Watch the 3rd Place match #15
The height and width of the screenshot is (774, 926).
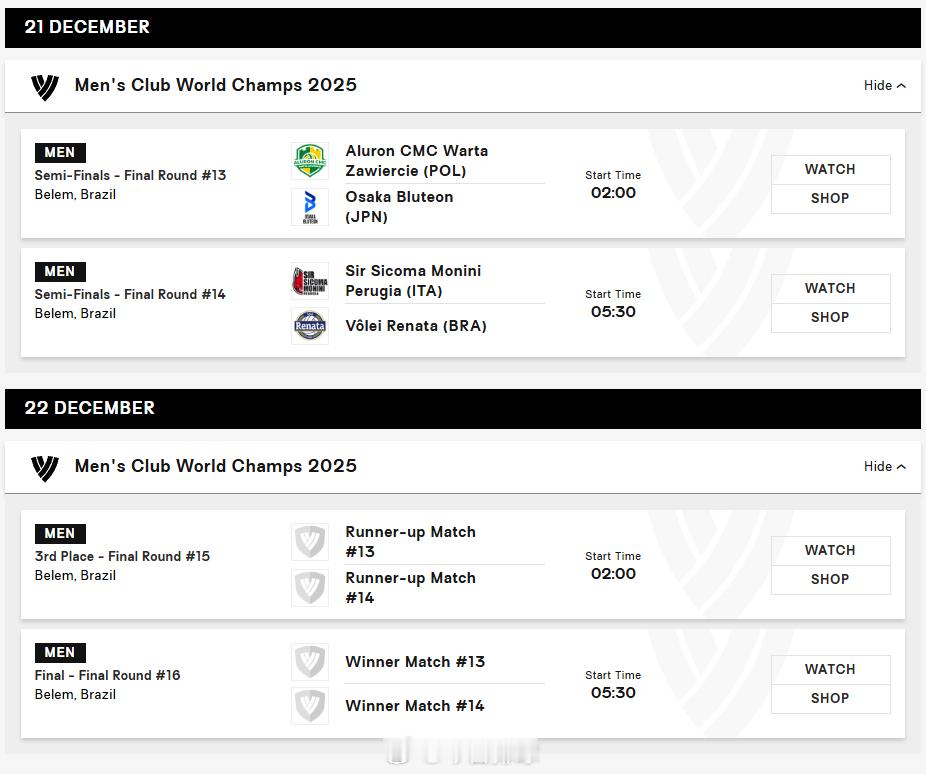tap(830, 551)
